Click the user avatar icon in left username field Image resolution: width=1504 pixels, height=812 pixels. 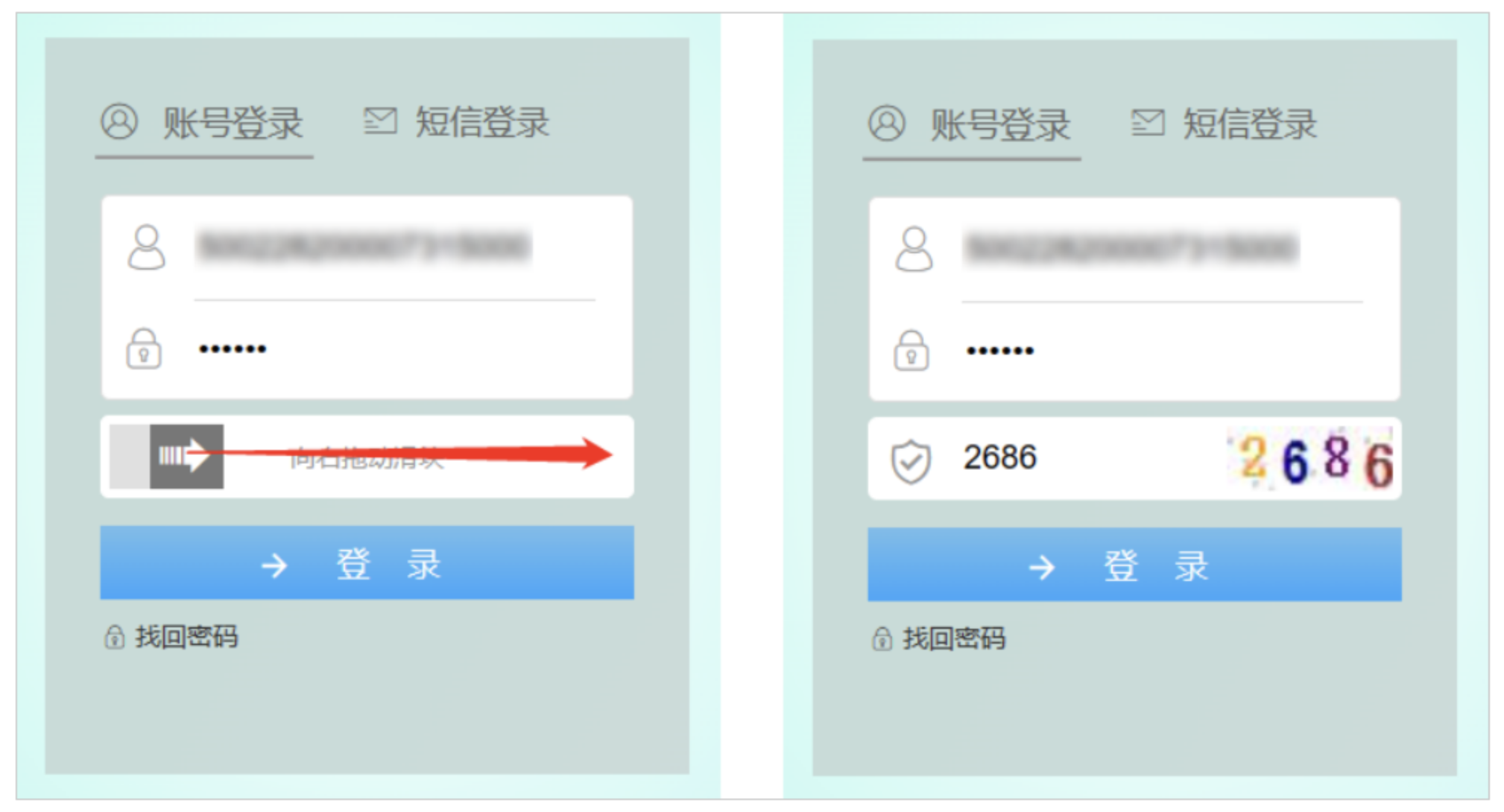(147, 247)
